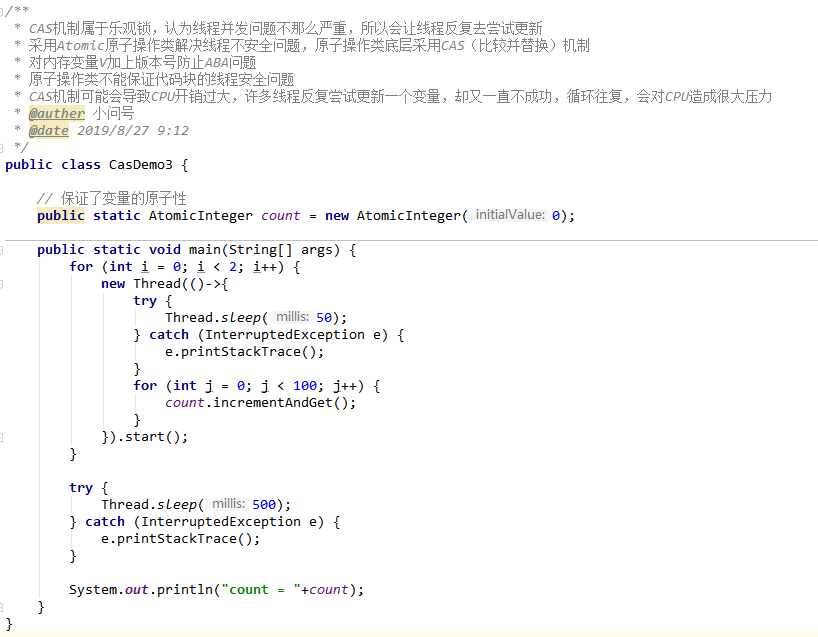
Task: Click the number 50 in Thread.sleep
Action: click(x=324, y=318)
